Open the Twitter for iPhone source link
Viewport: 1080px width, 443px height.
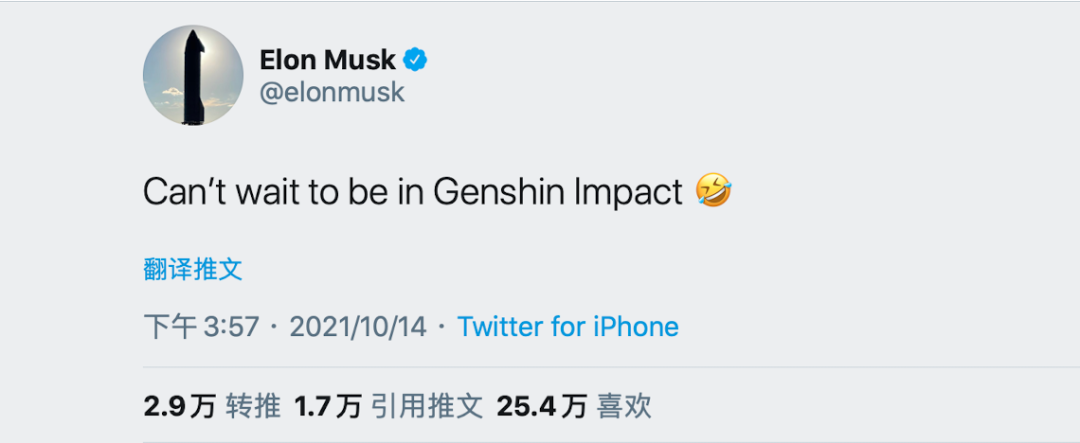click(x=568, y=326)
